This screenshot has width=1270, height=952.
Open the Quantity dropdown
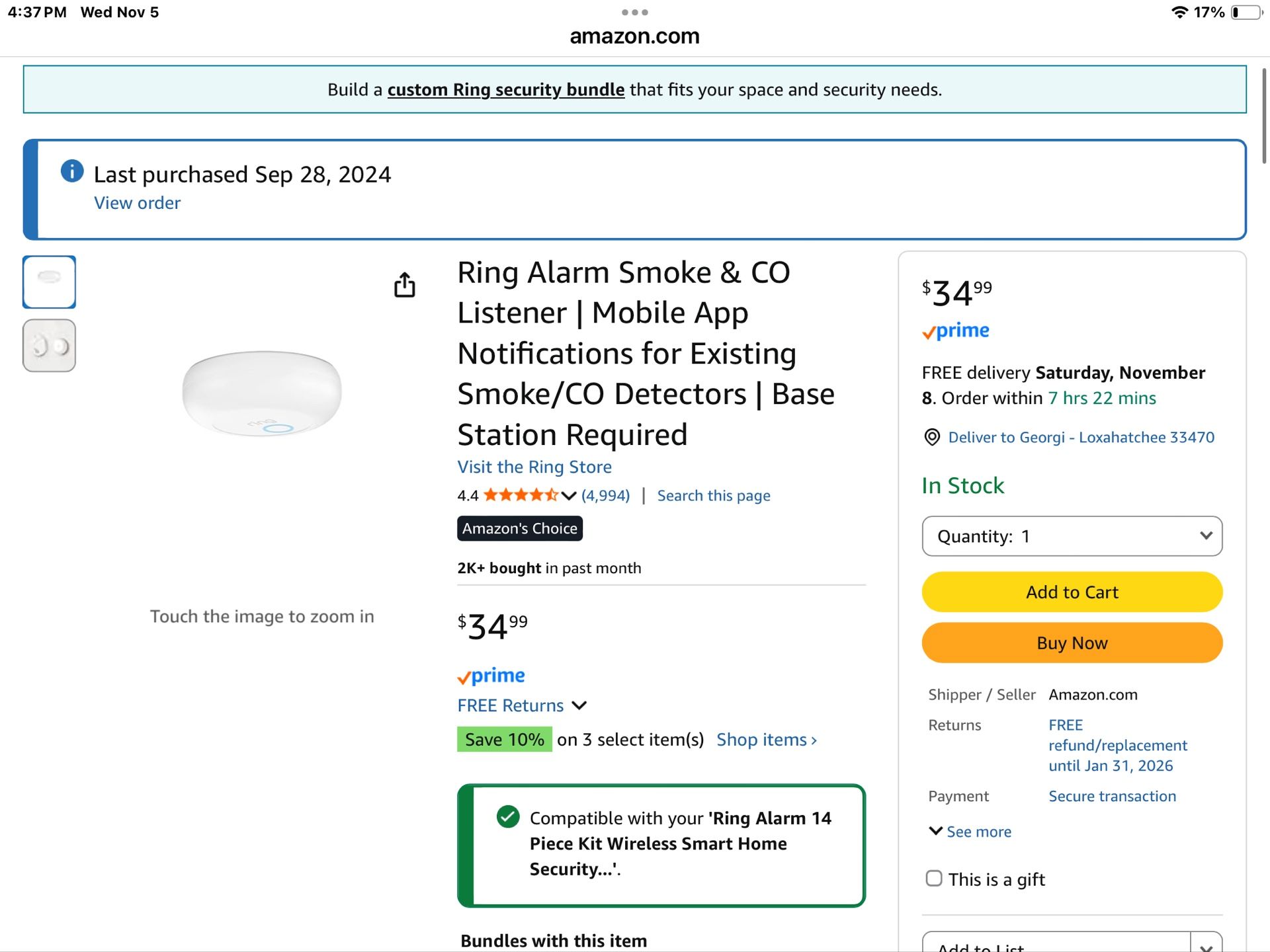(x=1072, y=536)
